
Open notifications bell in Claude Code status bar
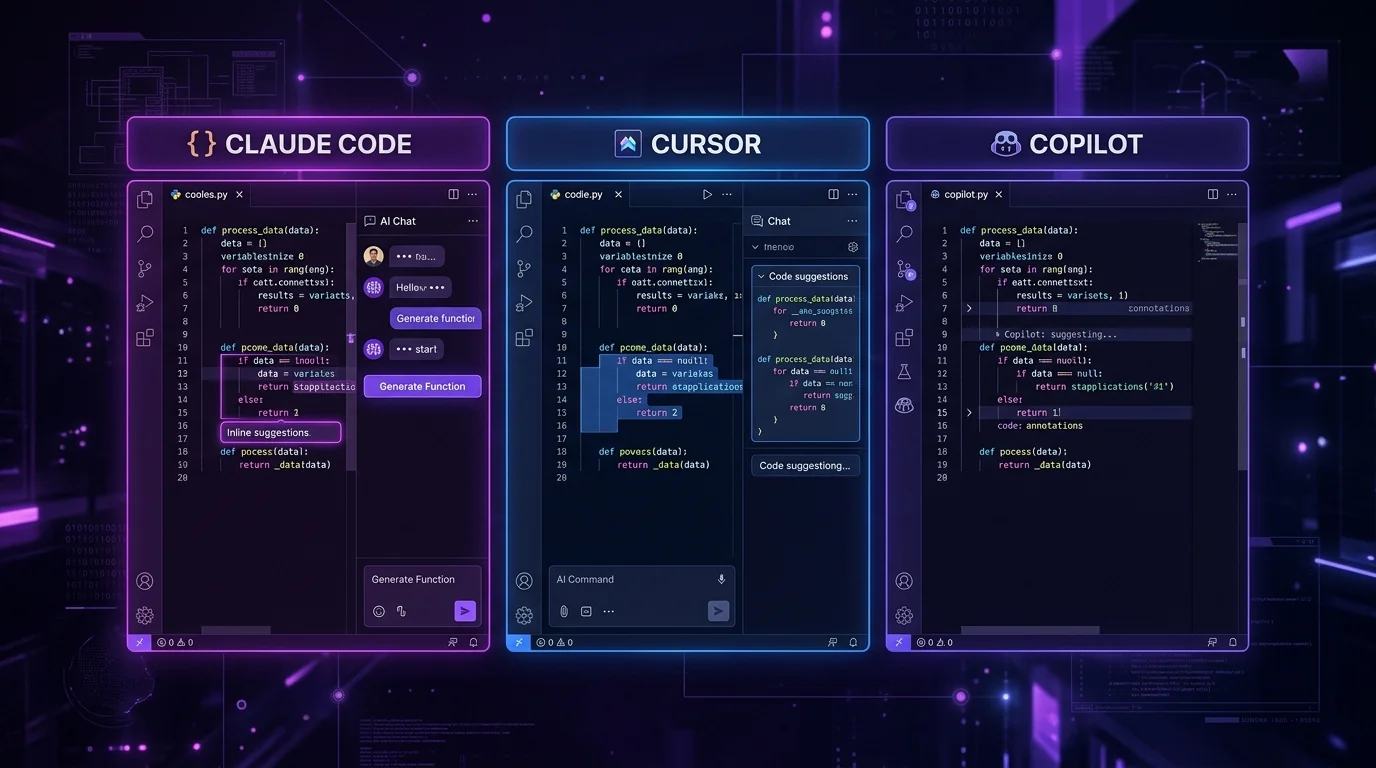click(473, 642)
